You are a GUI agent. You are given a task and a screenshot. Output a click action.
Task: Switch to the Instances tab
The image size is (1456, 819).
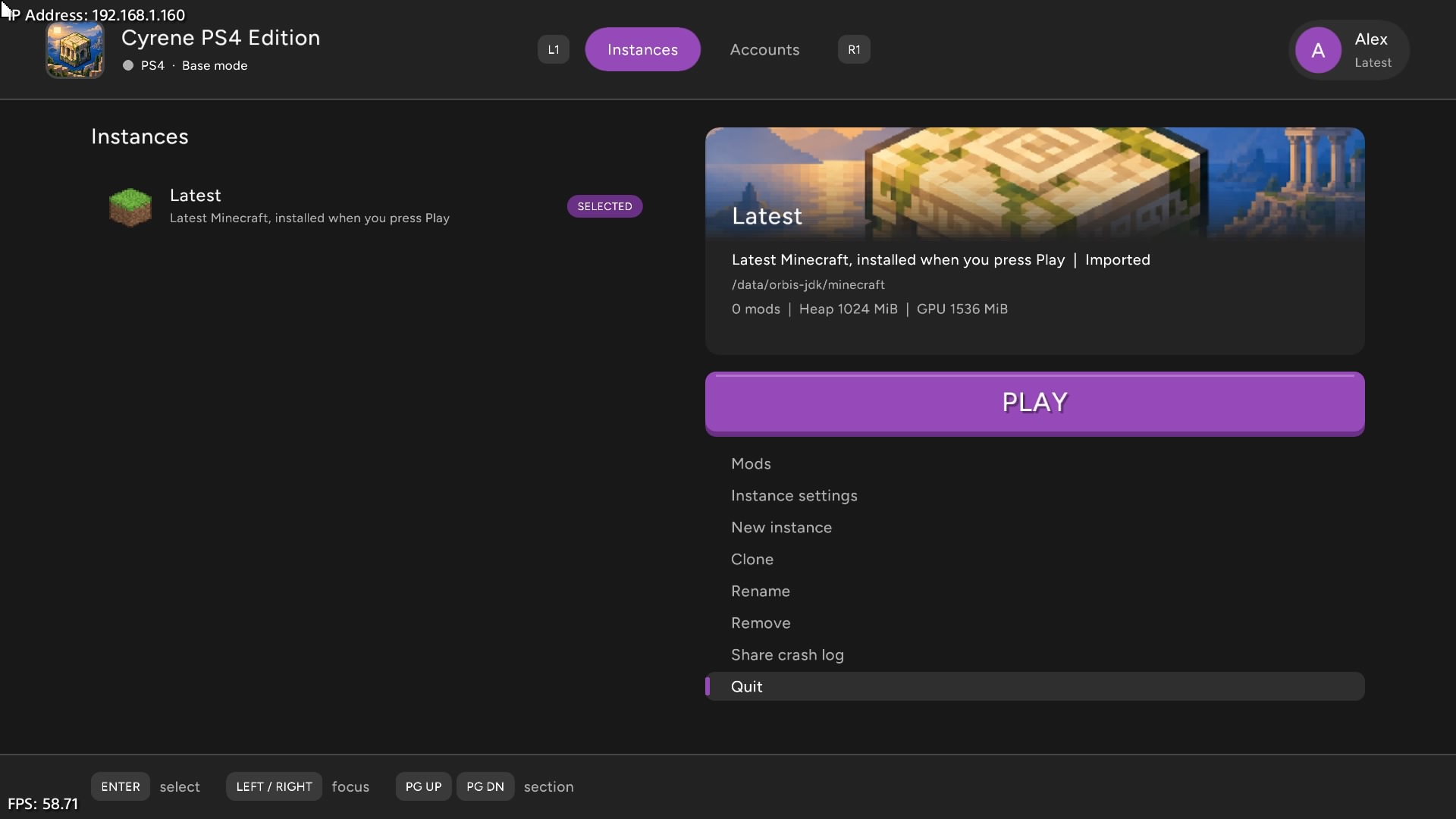[642, 49]
